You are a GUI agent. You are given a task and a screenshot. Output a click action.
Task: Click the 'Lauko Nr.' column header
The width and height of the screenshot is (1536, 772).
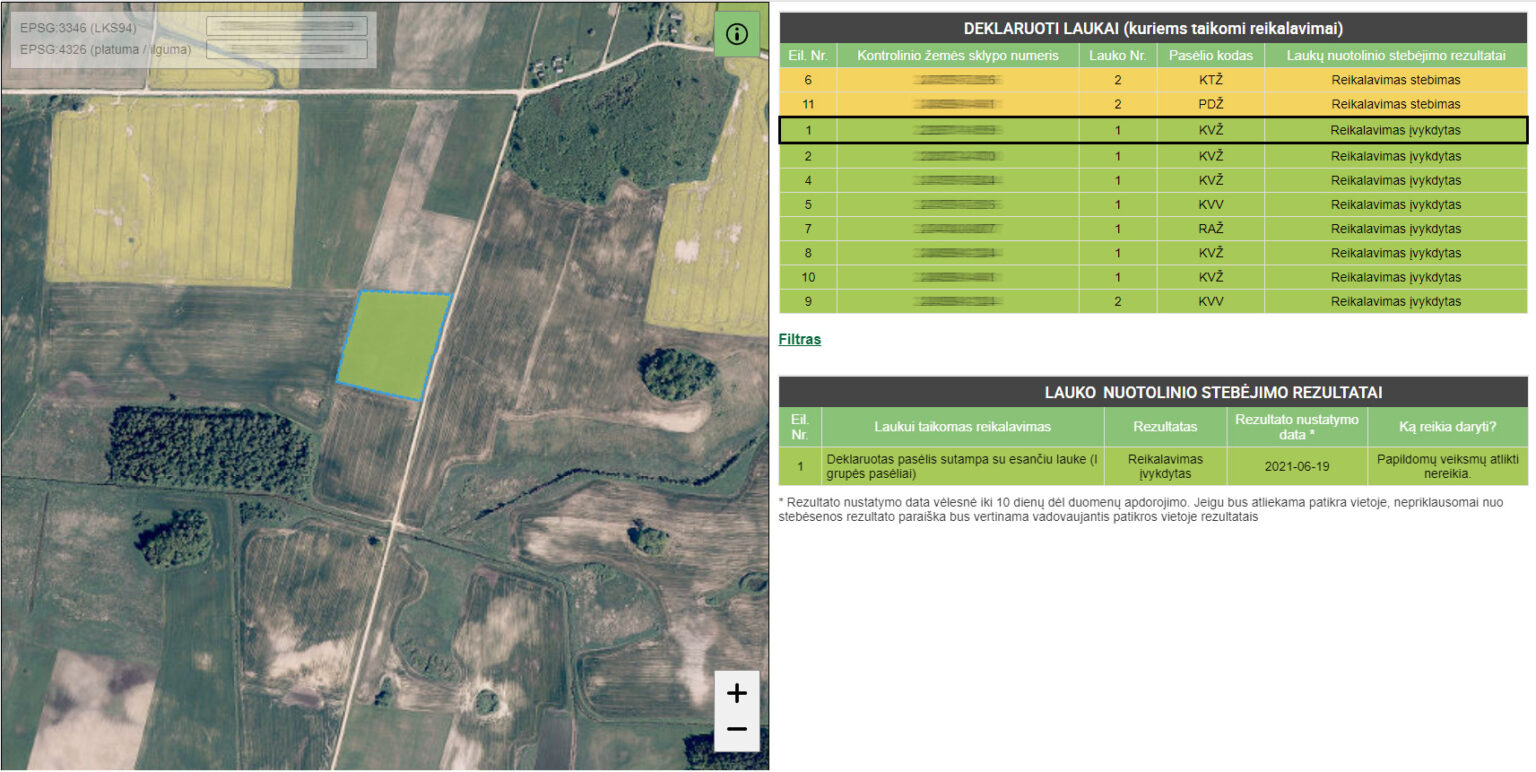(x=1117, y=56)
